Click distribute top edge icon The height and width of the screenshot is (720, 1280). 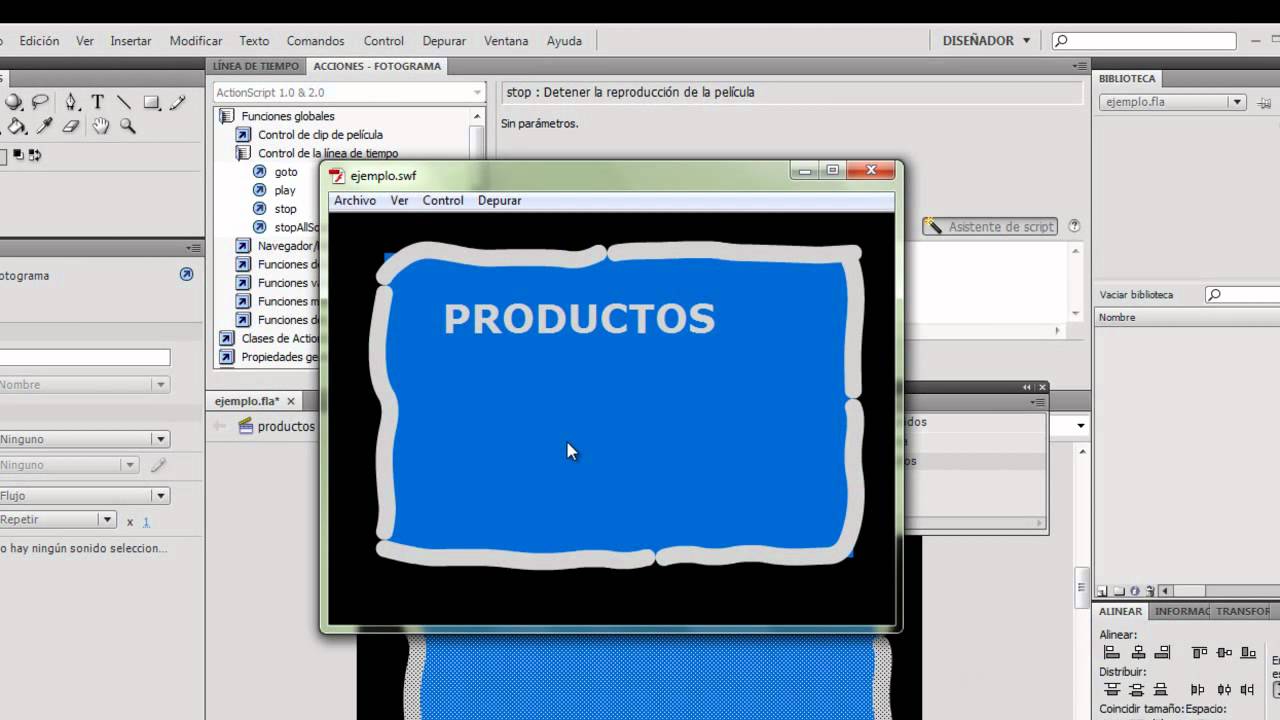click(1111, 690)
